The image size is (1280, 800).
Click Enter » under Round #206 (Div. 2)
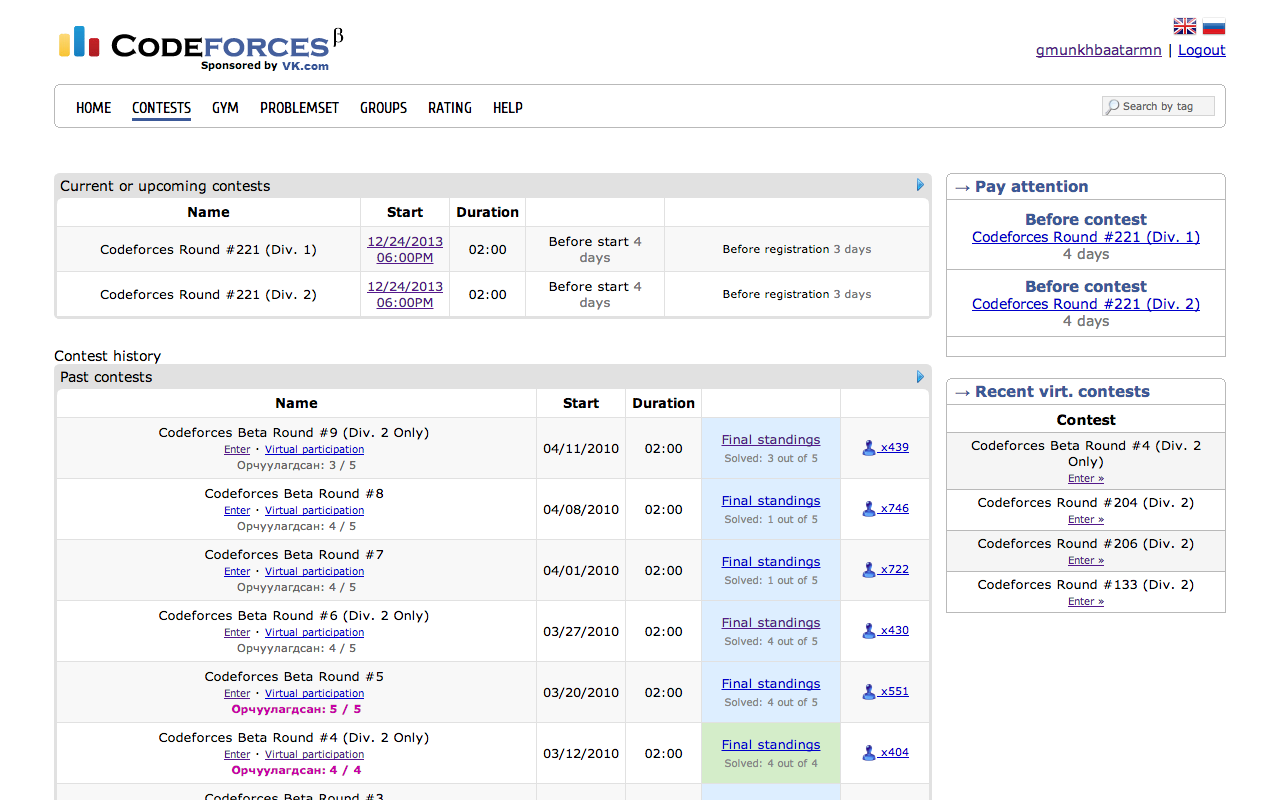1086,561
